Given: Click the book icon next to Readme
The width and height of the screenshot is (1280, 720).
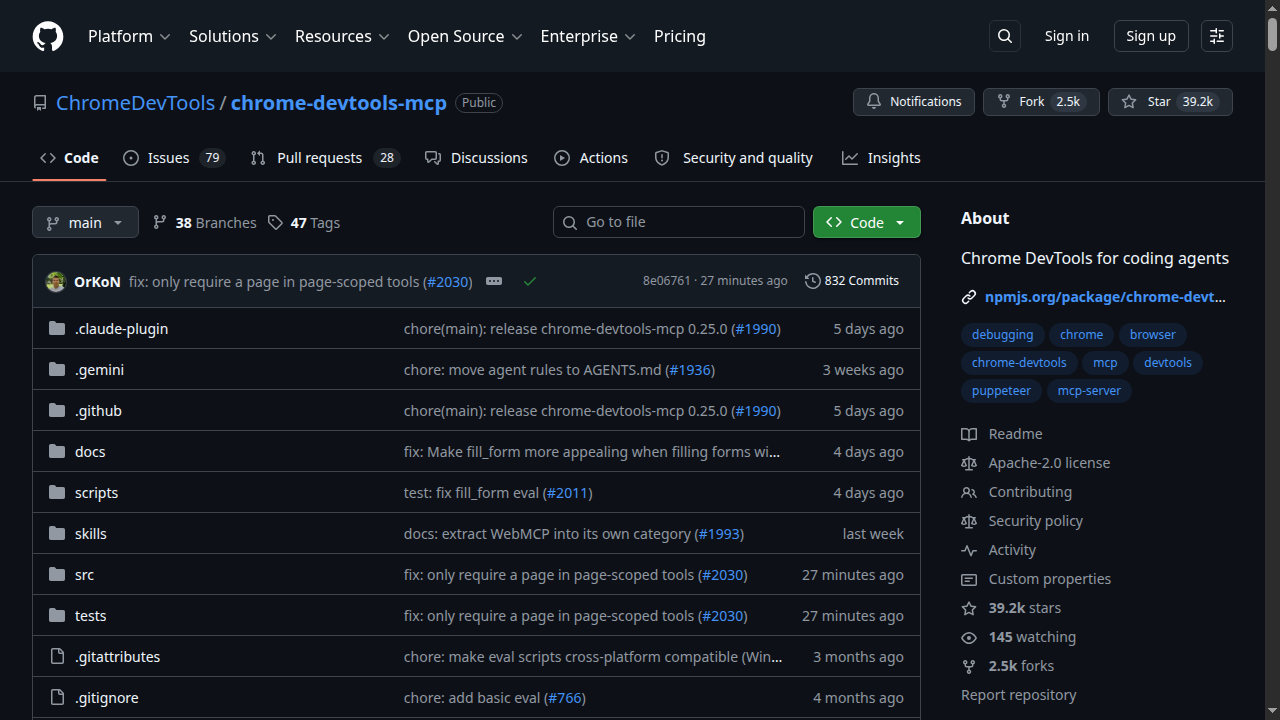Looking at the screenshot, I should tap(969, 434).
